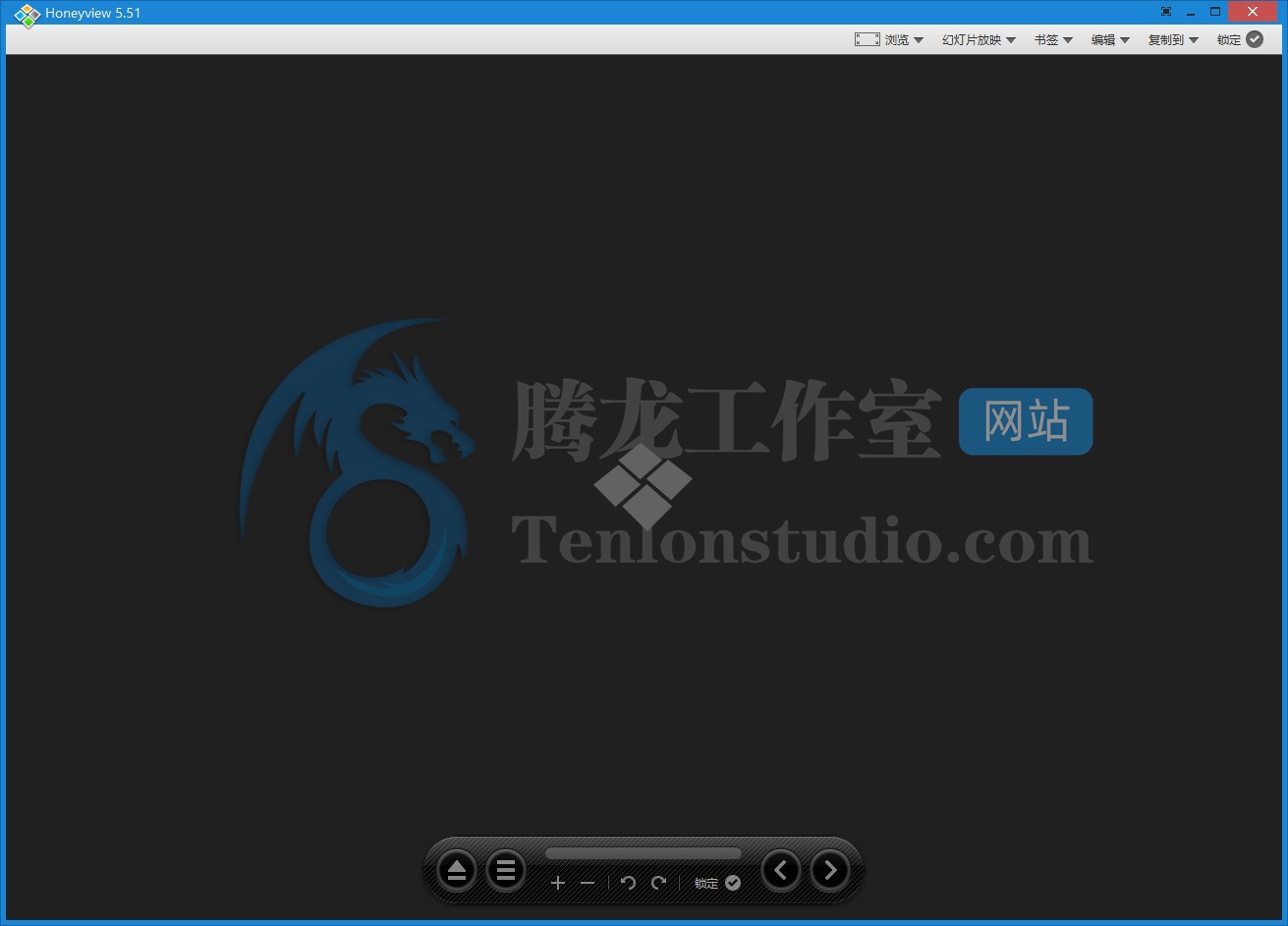Click the Honeyview logo in title bar
1288x926 pixels.
tap(27, 15)
